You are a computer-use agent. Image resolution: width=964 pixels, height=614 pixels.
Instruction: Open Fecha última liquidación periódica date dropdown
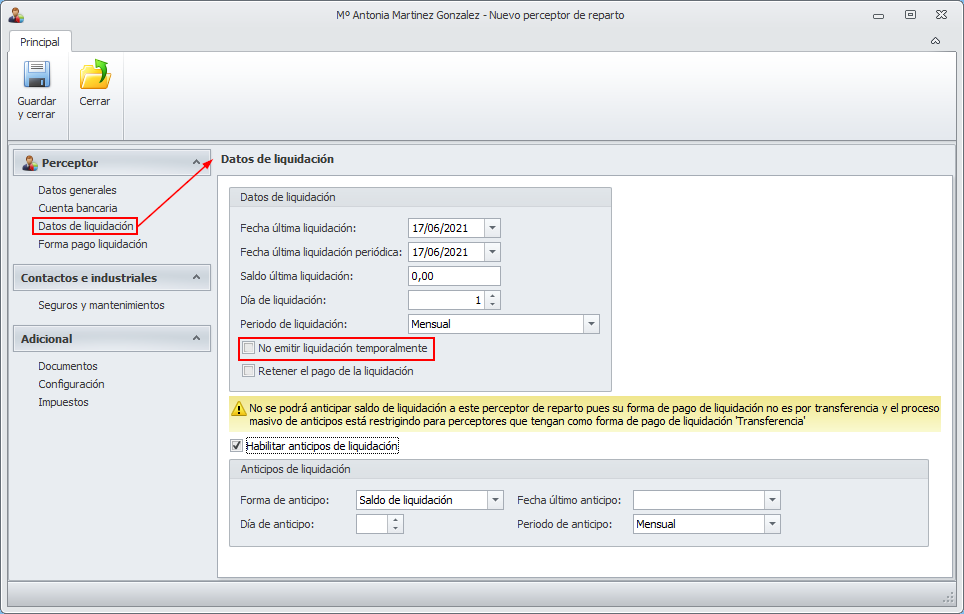[x=492, y=252]
